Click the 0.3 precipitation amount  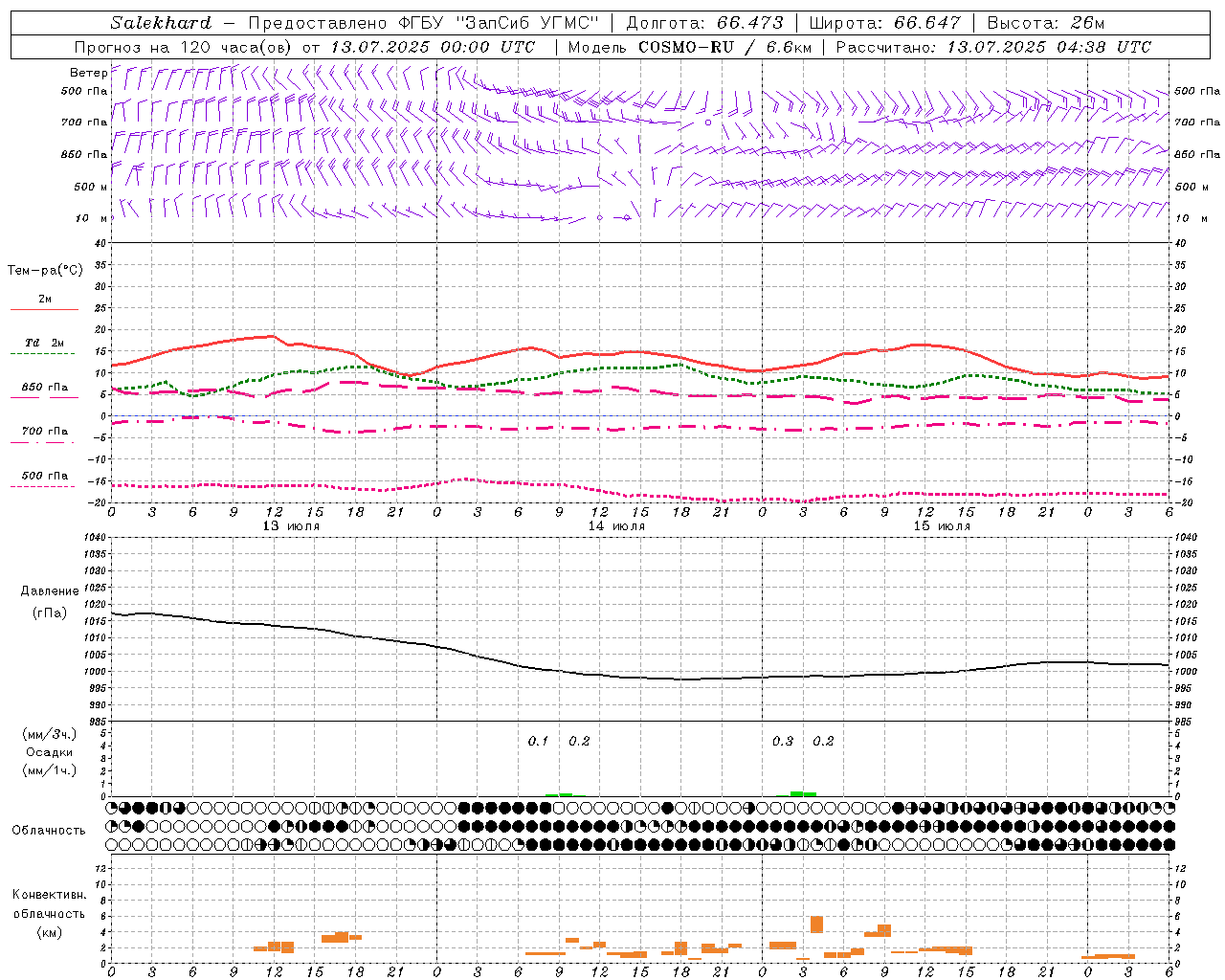coord(783,742)
